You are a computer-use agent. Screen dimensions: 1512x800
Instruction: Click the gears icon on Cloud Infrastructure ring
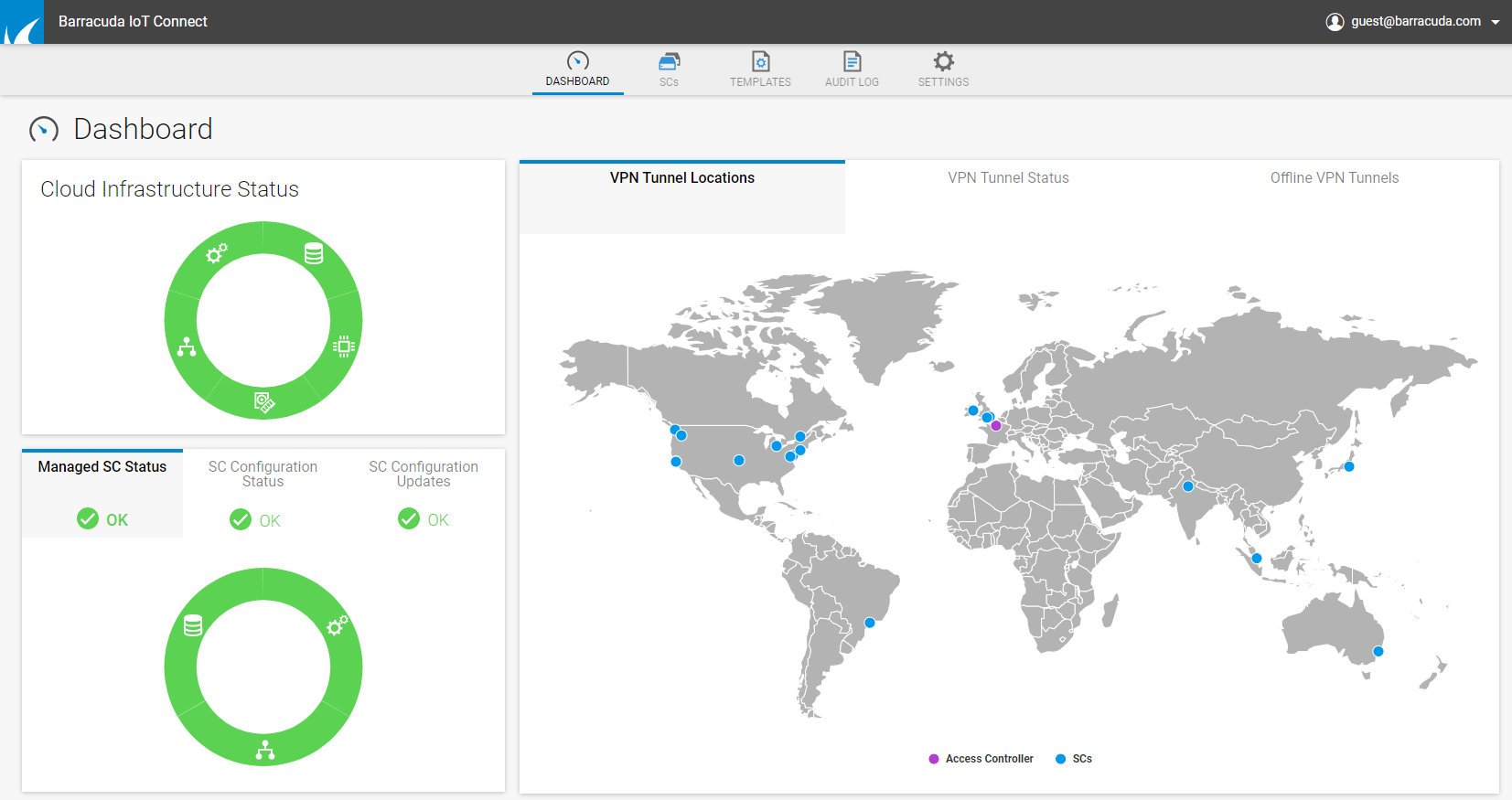point(217,253)
